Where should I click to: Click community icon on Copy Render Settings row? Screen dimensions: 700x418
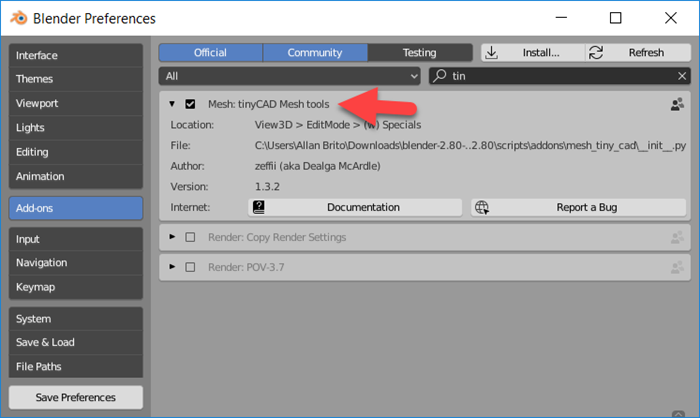(677, 238)
